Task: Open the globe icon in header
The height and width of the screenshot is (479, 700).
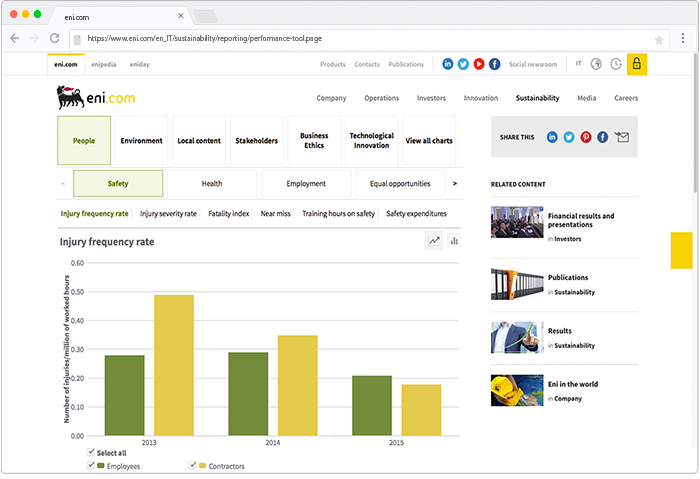Action: 596,64
